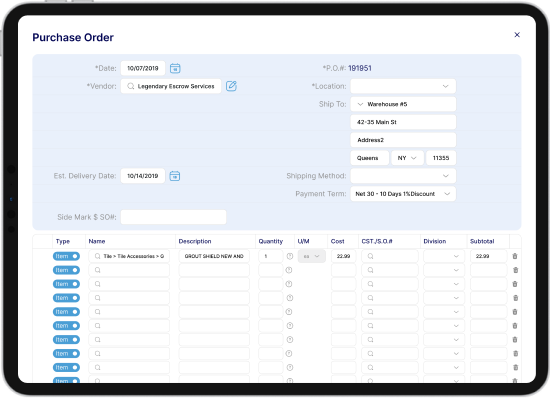Click search icon in second row Name field
550x398 pixels.
tap(98, 270)
